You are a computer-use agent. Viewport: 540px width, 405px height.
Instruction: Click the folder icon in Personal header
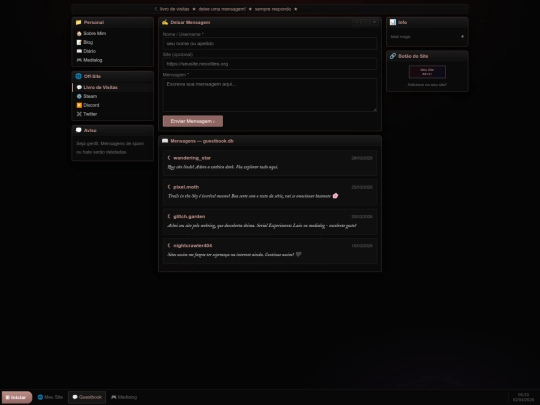79,22
